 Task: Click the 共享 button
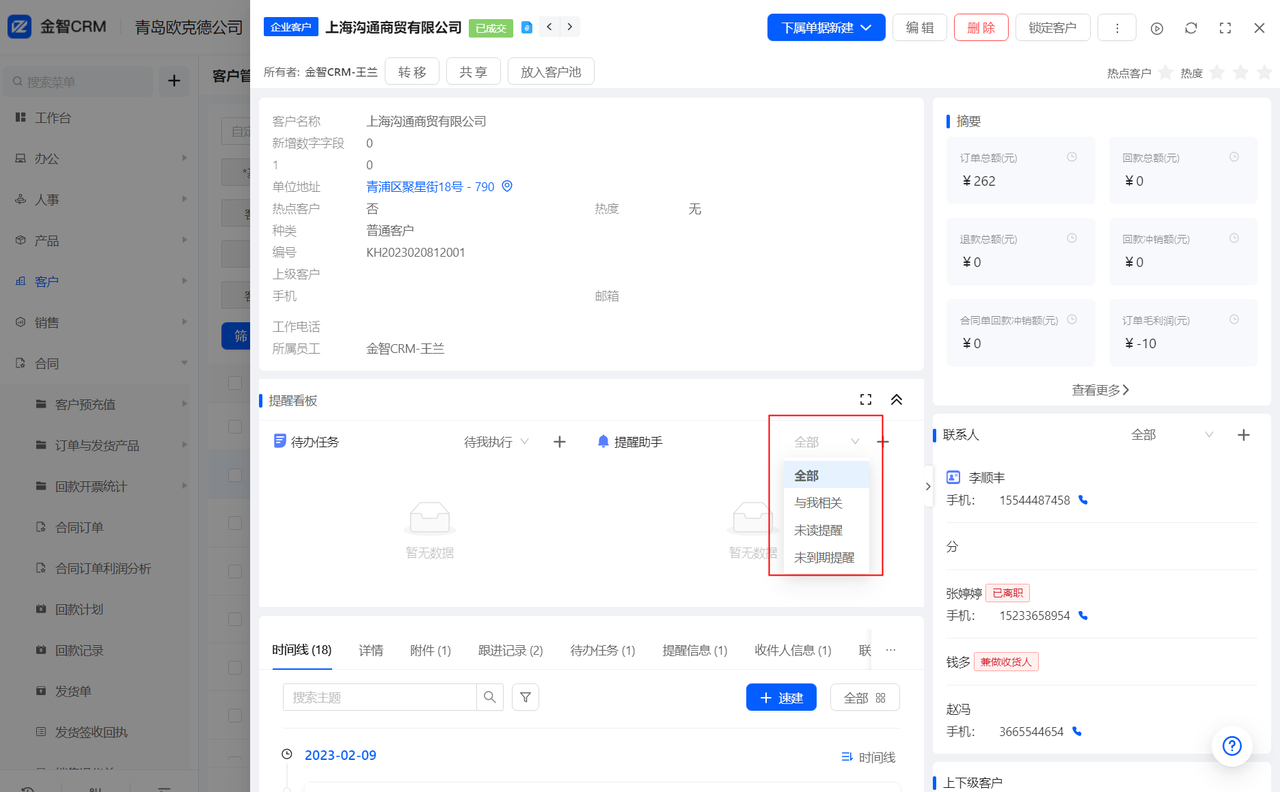[x=474, y=71]
